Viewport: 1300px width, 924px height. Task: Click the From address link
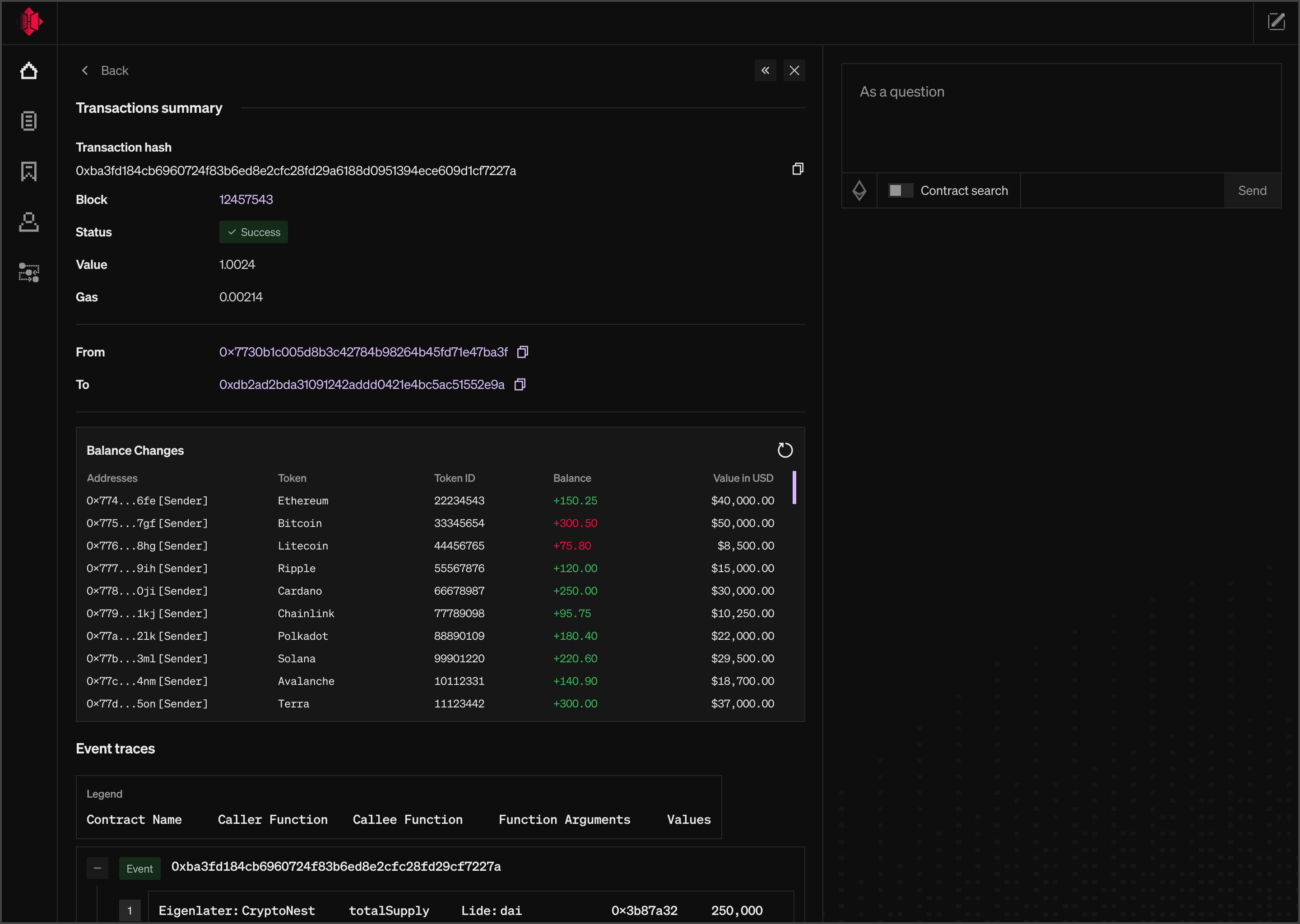pyautogui.click(x=363, y=352)
